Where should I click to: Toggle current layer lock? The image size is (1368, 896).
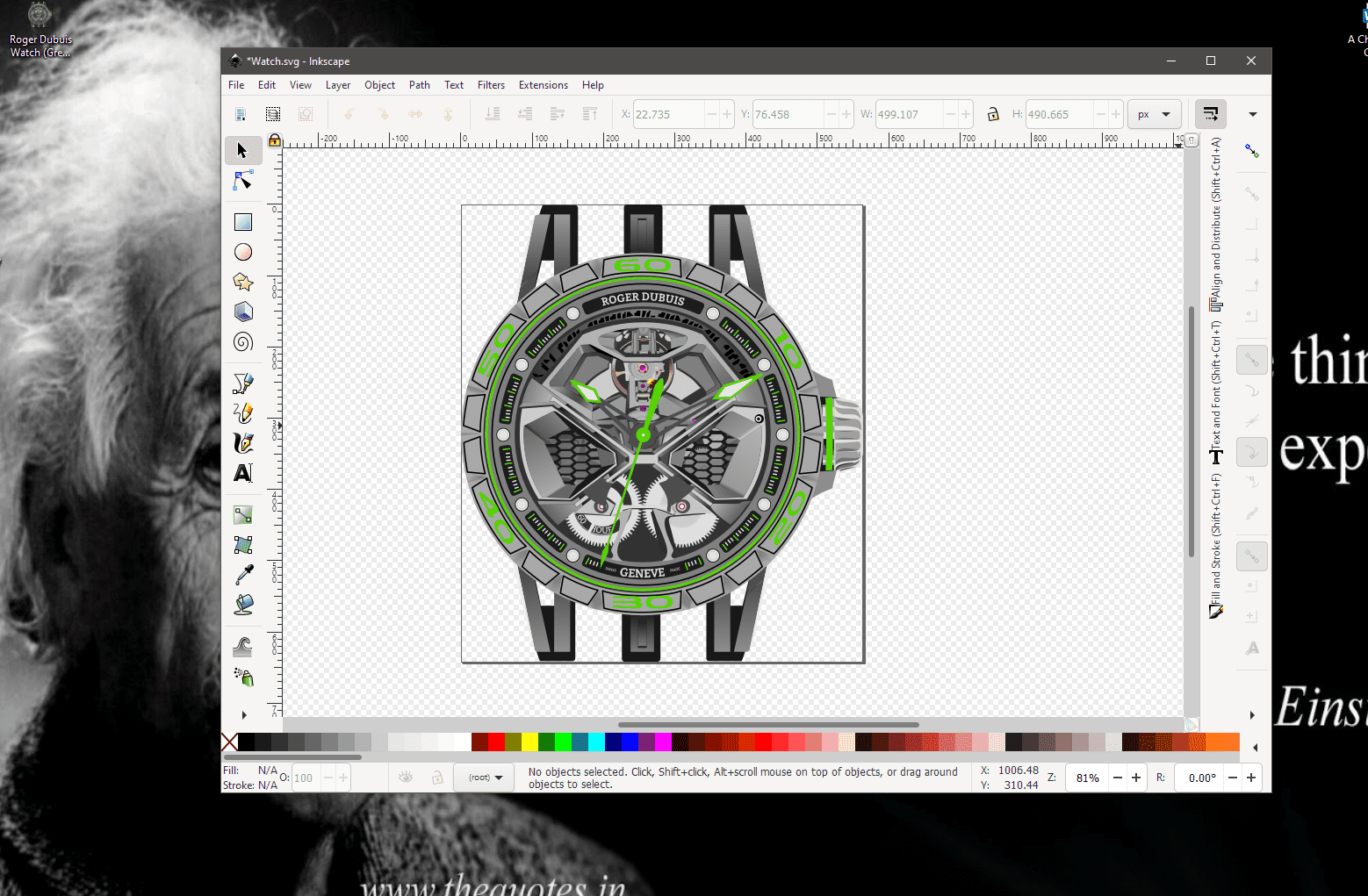(x=436, y=778)
